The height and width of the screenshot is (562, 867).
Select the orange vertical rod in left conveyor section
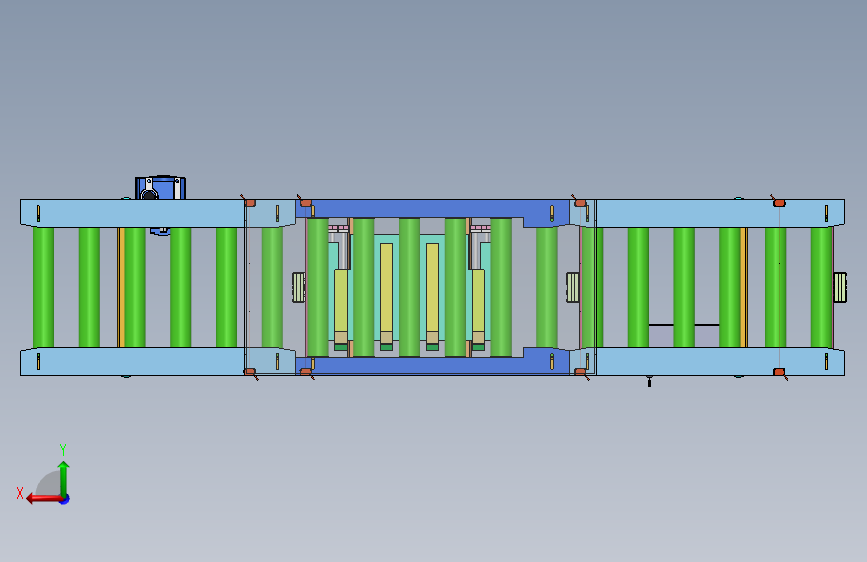pyautogui.click(x=119, y=287)
